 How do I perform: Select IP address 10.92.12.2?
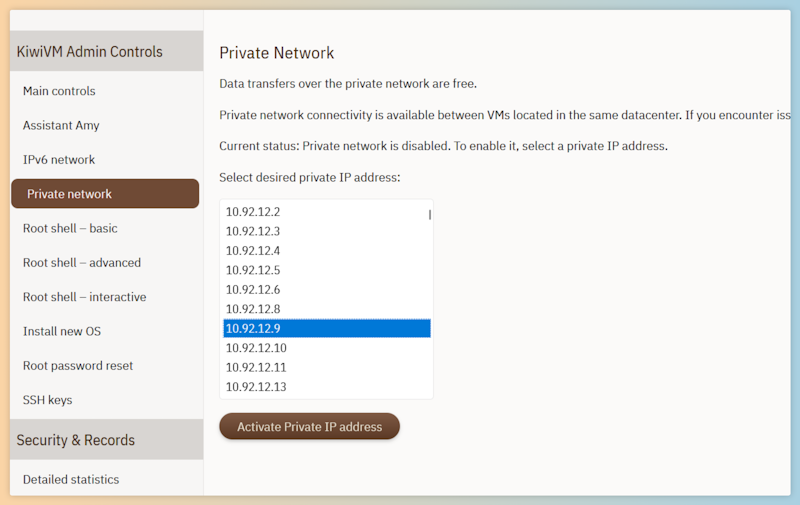click(x=327, y=212)
